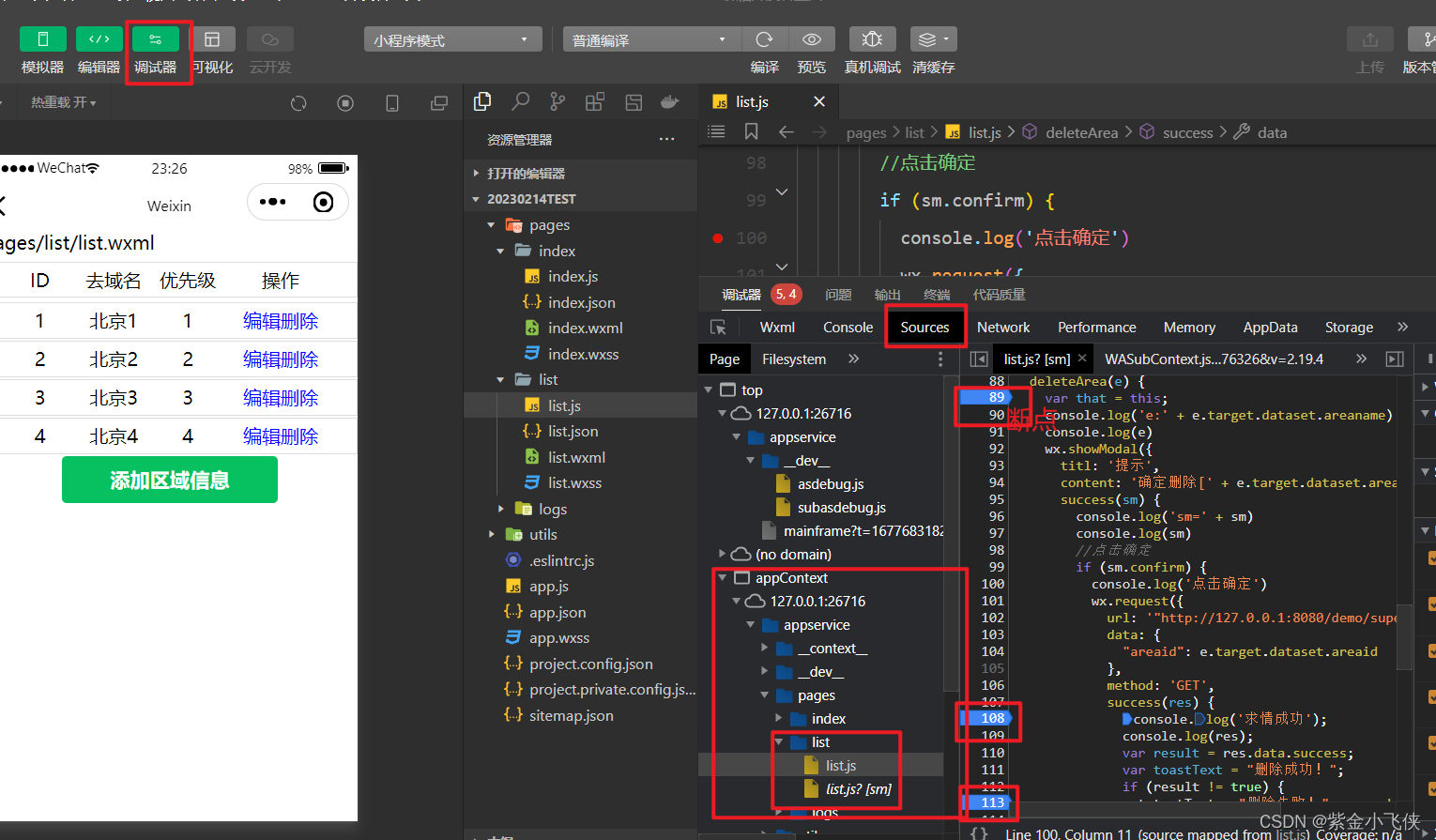Switch to the Wxml devtools tab
This screenshot has height=840, width=1436.
pos(777,328)
